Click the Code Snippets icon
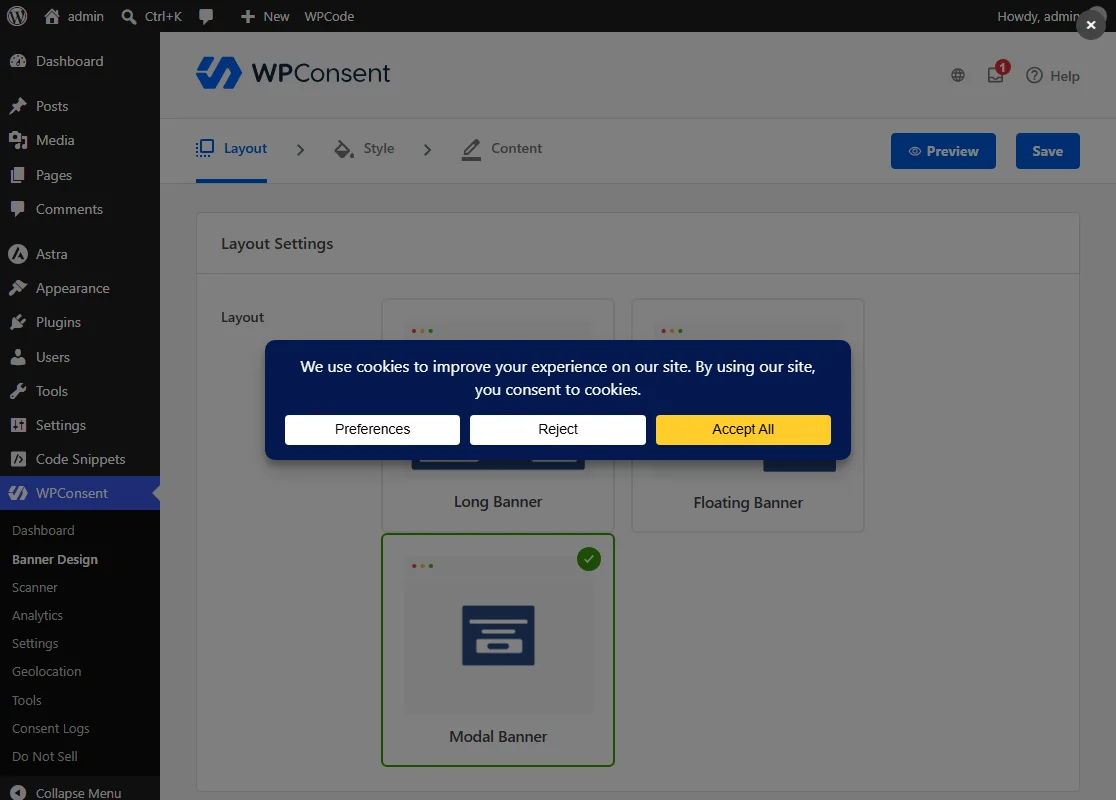The width and height of the screenshot is (1116, 800). click(19, 460)
